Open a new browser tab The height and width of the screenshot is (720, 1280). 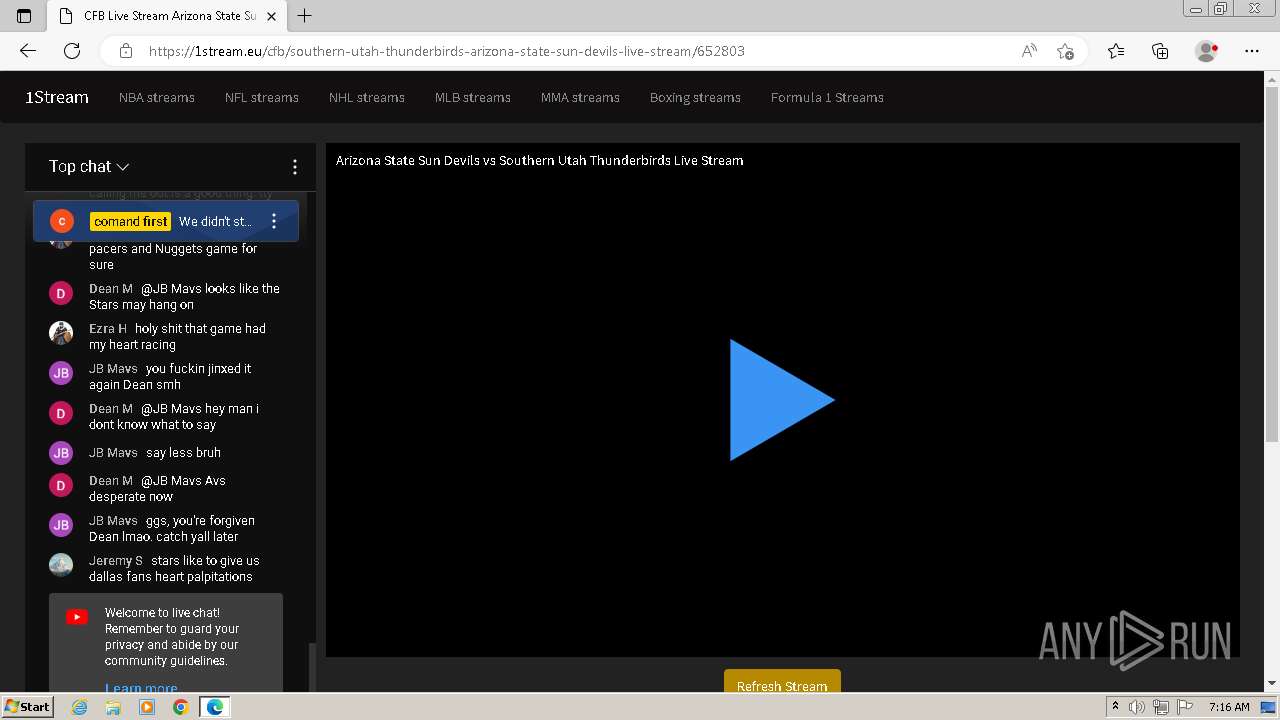tap(305, 16)
